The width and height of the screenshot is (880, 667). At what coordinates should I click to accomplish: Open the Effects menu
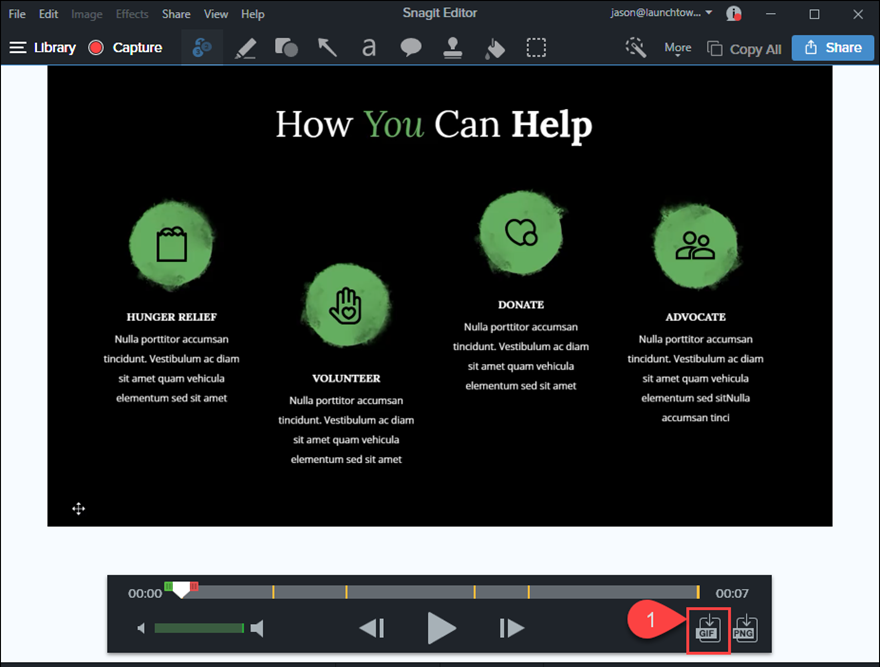click(x=132, y=13)
